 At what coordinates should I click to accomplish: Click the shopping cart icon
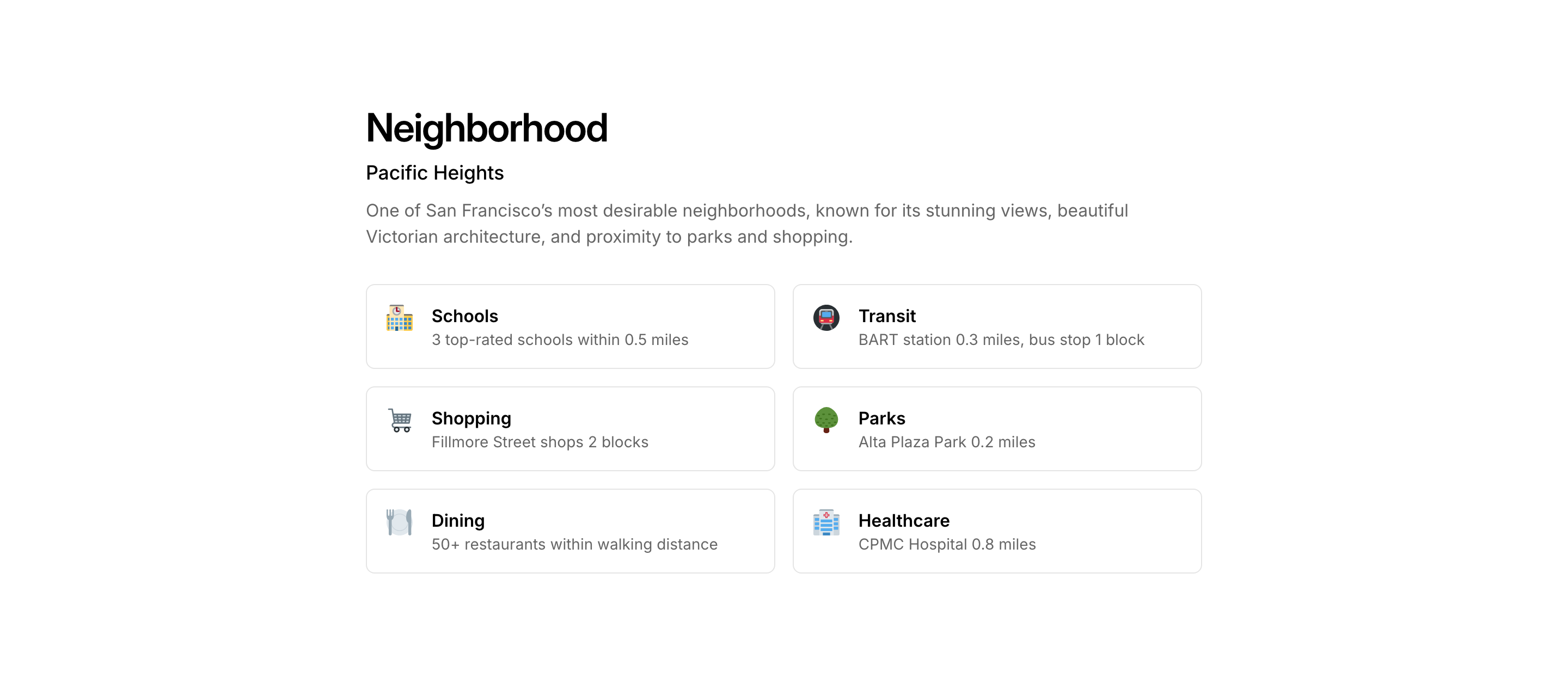[399, 420]
